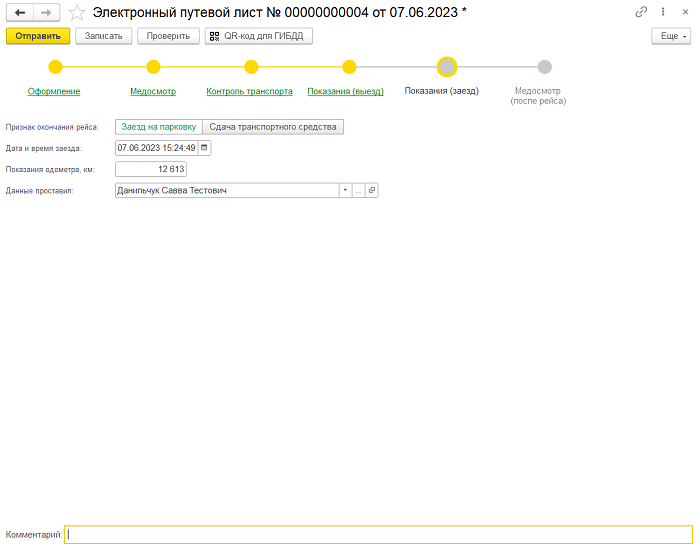Select 'Заезд на парковку' option

coord(158,127)
